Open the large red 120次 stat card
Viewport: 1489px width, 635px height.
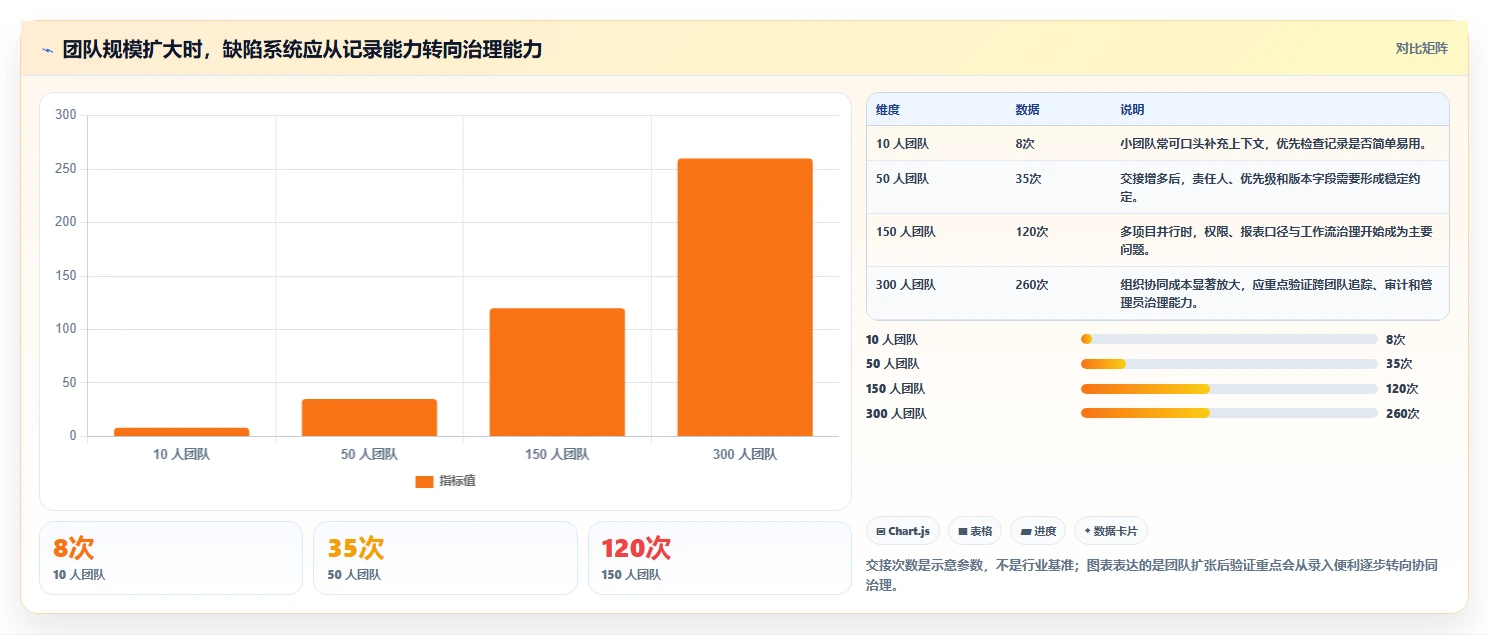point(720,558)
